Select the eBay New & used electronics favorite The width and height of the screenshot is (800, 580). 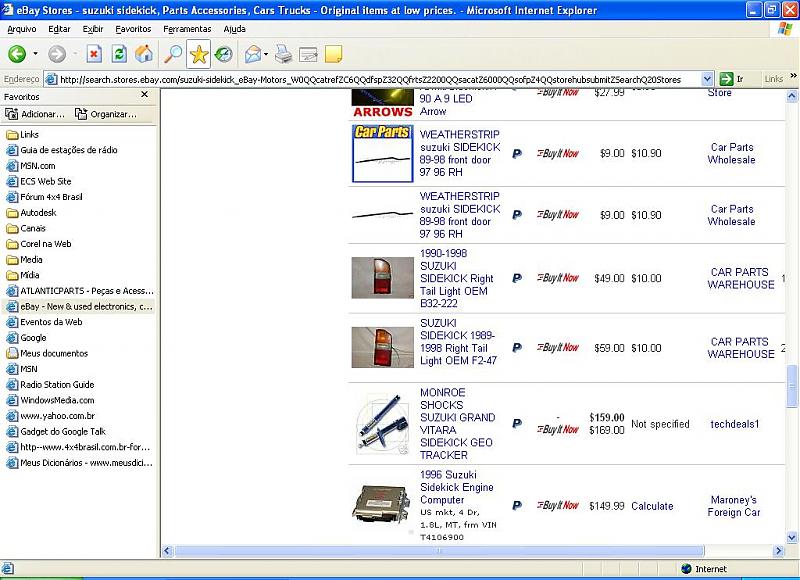pos(80,307)
